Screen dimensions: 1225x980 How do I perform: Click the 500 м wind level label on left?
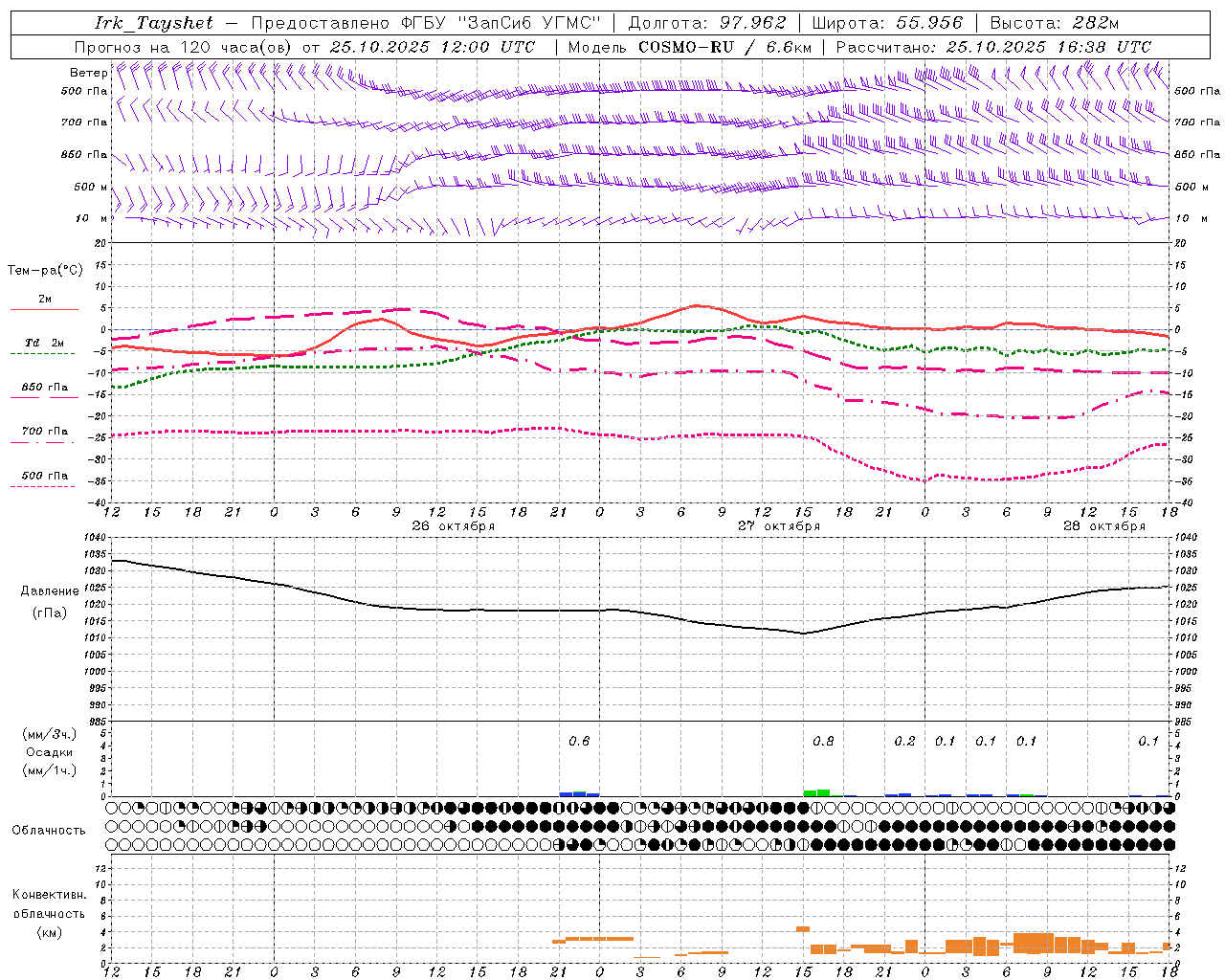(91, 187)
